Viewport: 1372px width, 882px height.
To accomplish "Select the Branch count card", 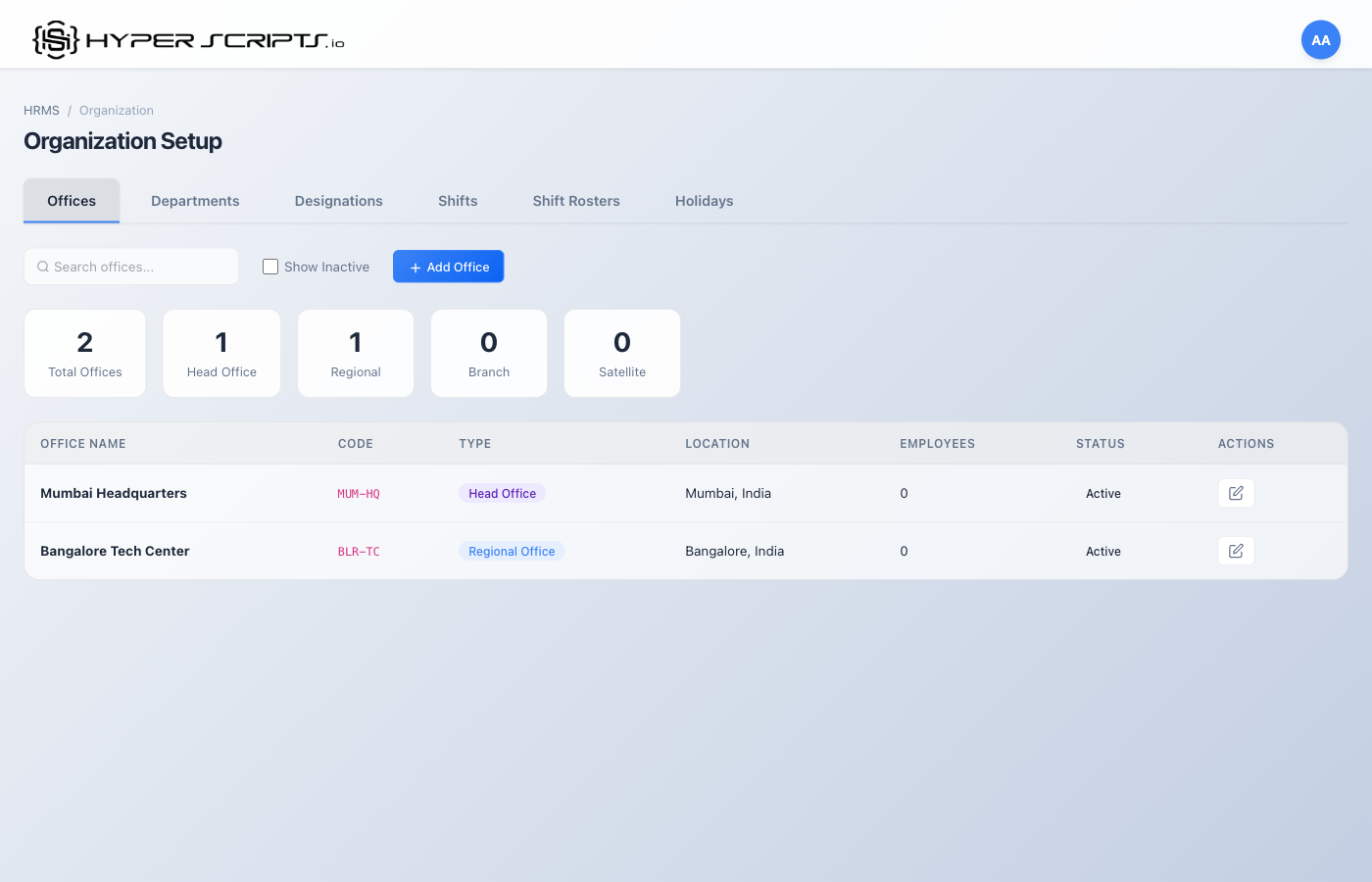I will (488, 353).
